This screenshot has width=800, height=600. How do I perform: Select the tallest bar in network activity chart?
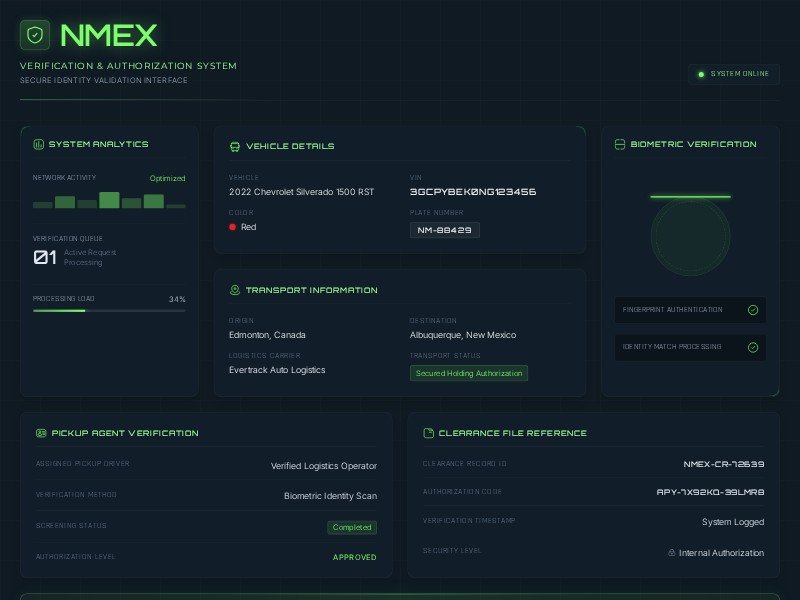click(110, 199)
